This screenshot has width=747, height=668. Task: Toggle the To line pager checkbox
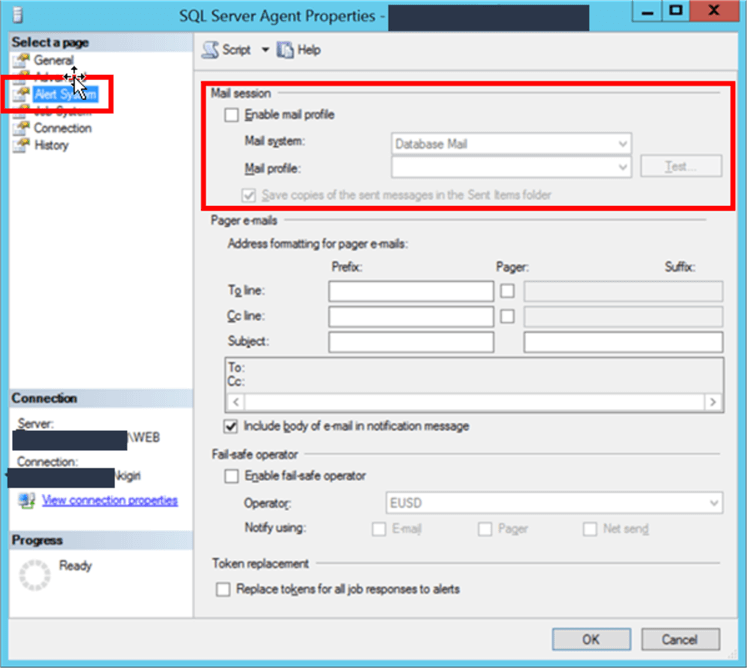(x=508, y=291)
